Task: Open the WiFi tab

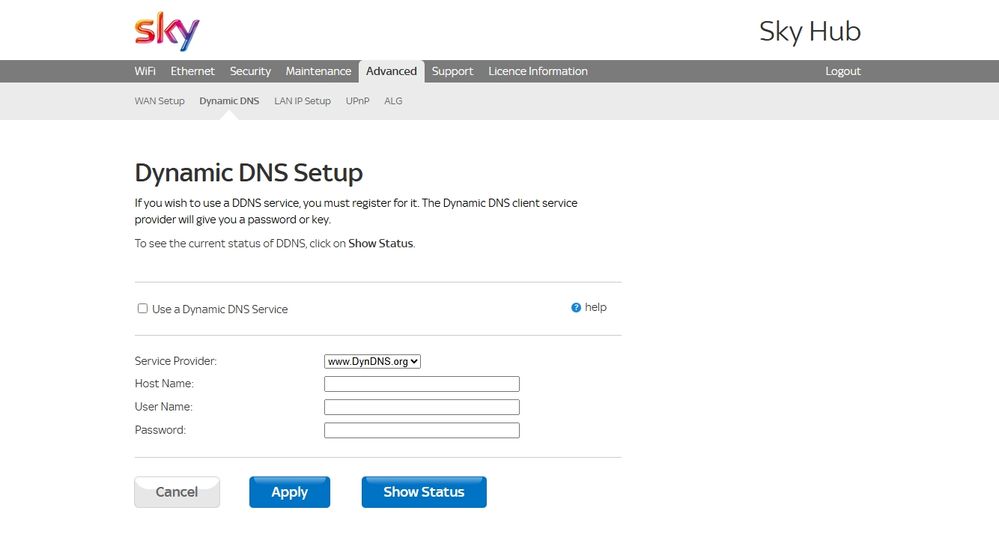Action: pyautogui.click(x=145, y=71)
